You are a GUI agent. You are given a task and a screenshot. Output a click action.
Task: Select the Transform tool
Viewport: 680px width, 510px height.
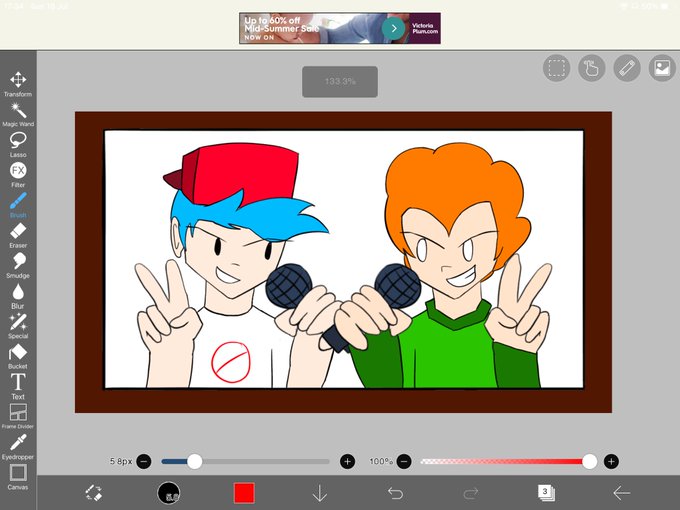pos(18,84)
